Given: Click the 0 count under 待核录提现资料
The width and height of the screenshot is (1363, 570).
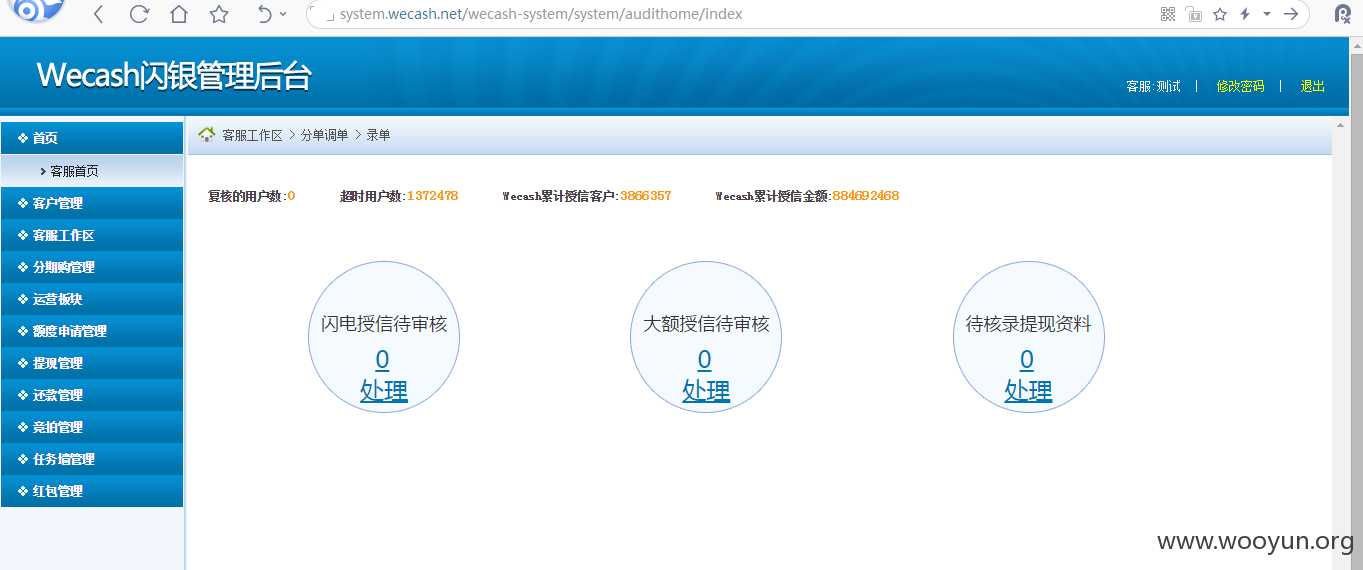Looking at the screenshot, I should pyautogui.click(x=1027, y=360).
